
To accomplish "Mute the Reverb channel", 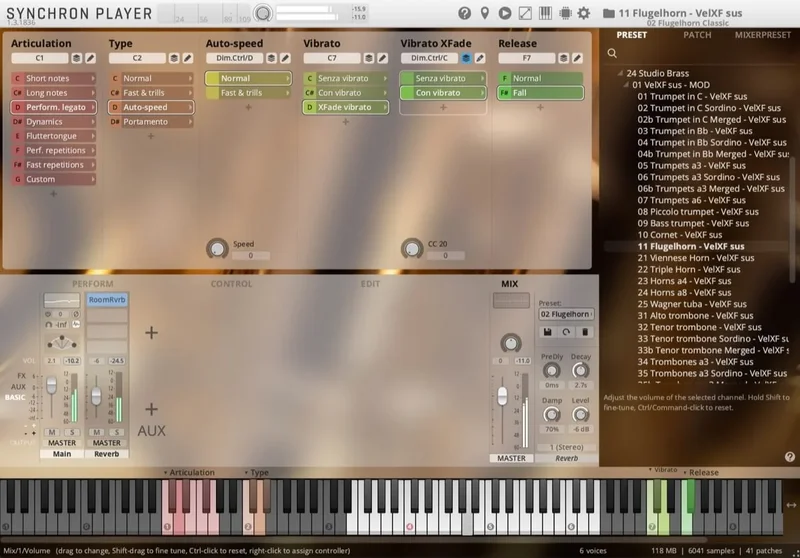I will click(x=96, y=432).
